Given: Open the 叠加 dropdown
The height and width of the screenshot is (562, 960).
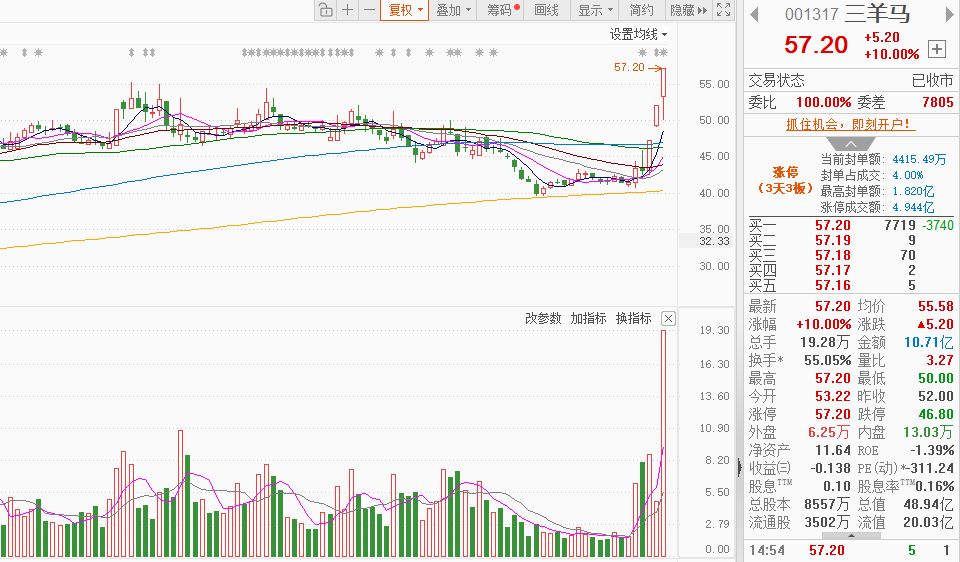Looking at the screenshot, I should (x=453, y=10).
